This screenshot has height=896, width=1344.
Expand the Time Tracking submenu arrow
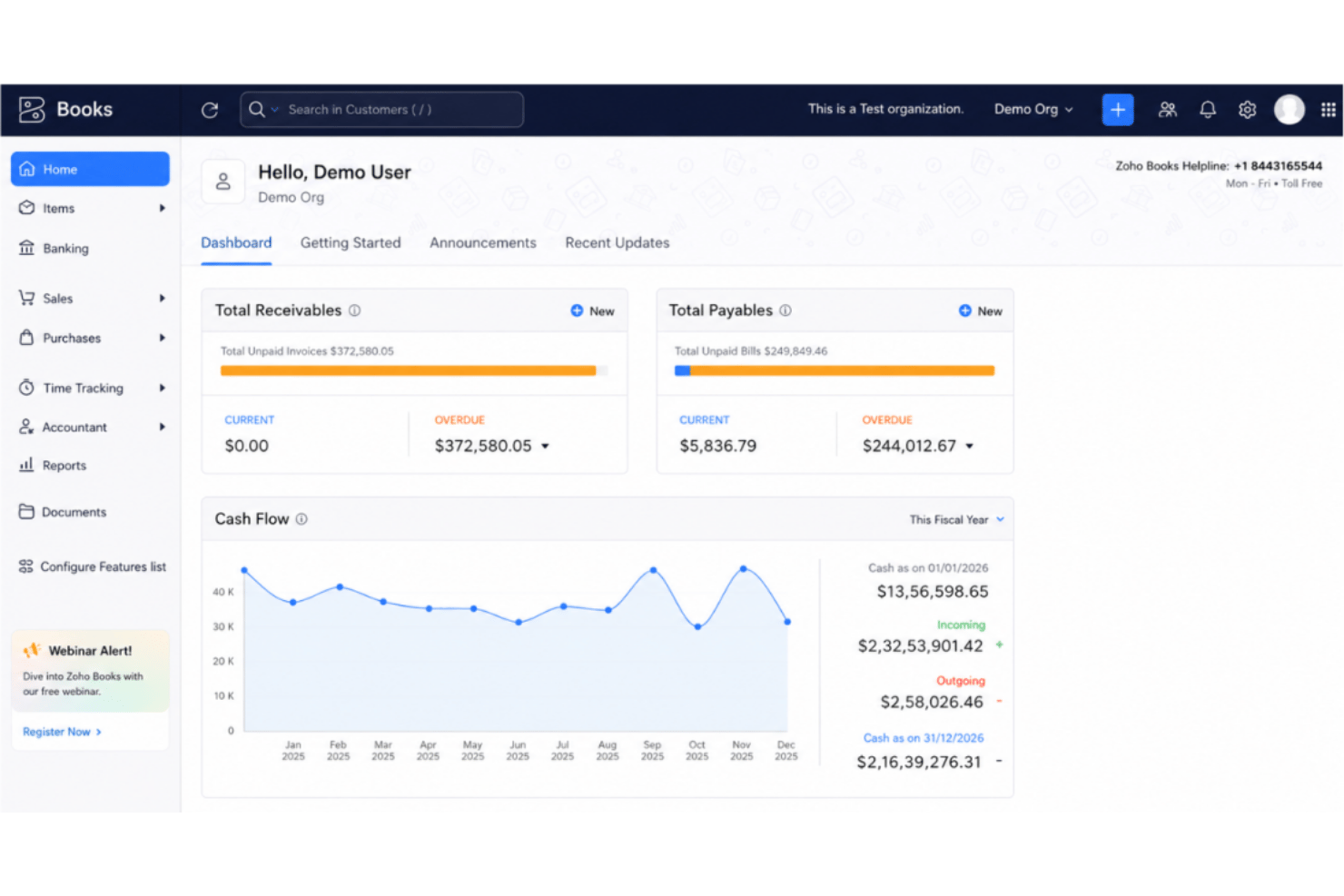163,388
